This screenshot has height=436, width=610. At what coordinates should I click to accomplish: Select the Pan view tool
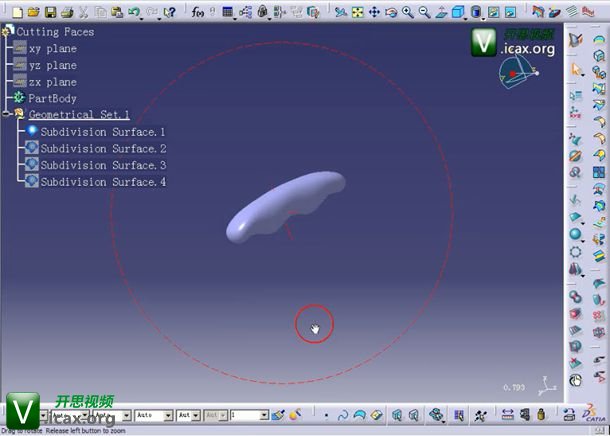tap(374, 13)
